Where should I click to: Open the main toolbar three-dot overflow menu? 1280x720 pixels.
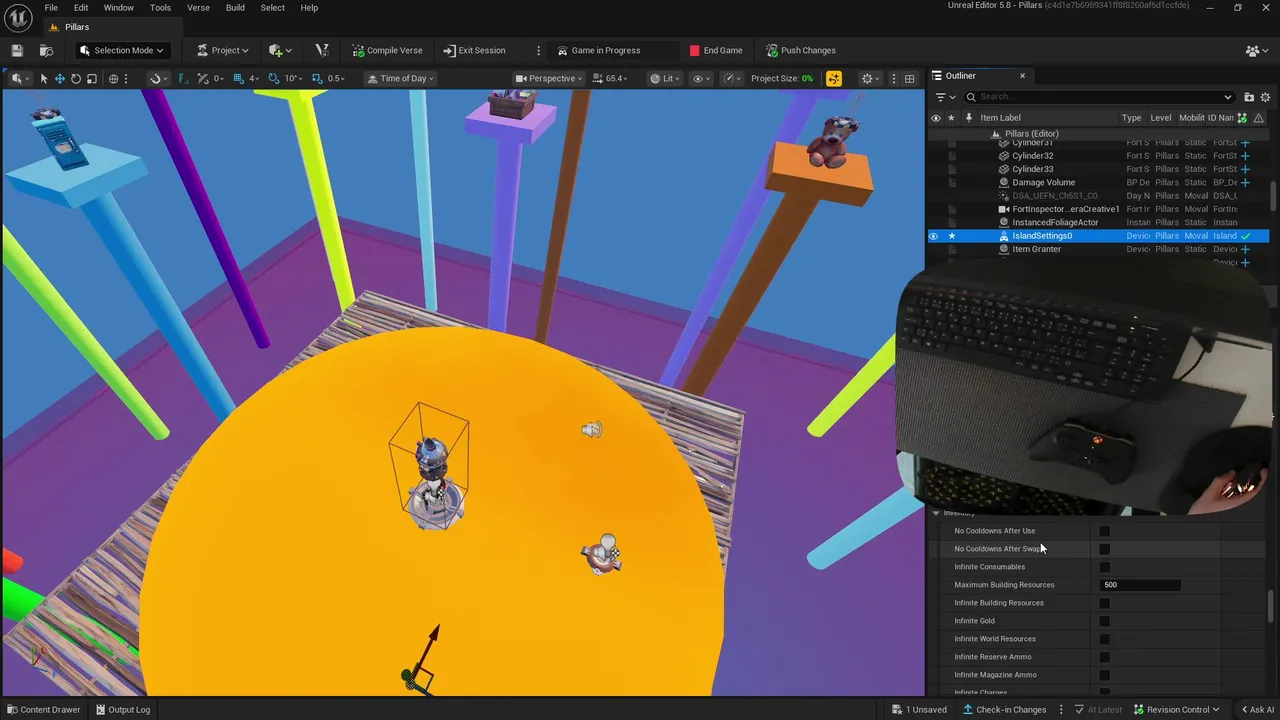[538, 50]
